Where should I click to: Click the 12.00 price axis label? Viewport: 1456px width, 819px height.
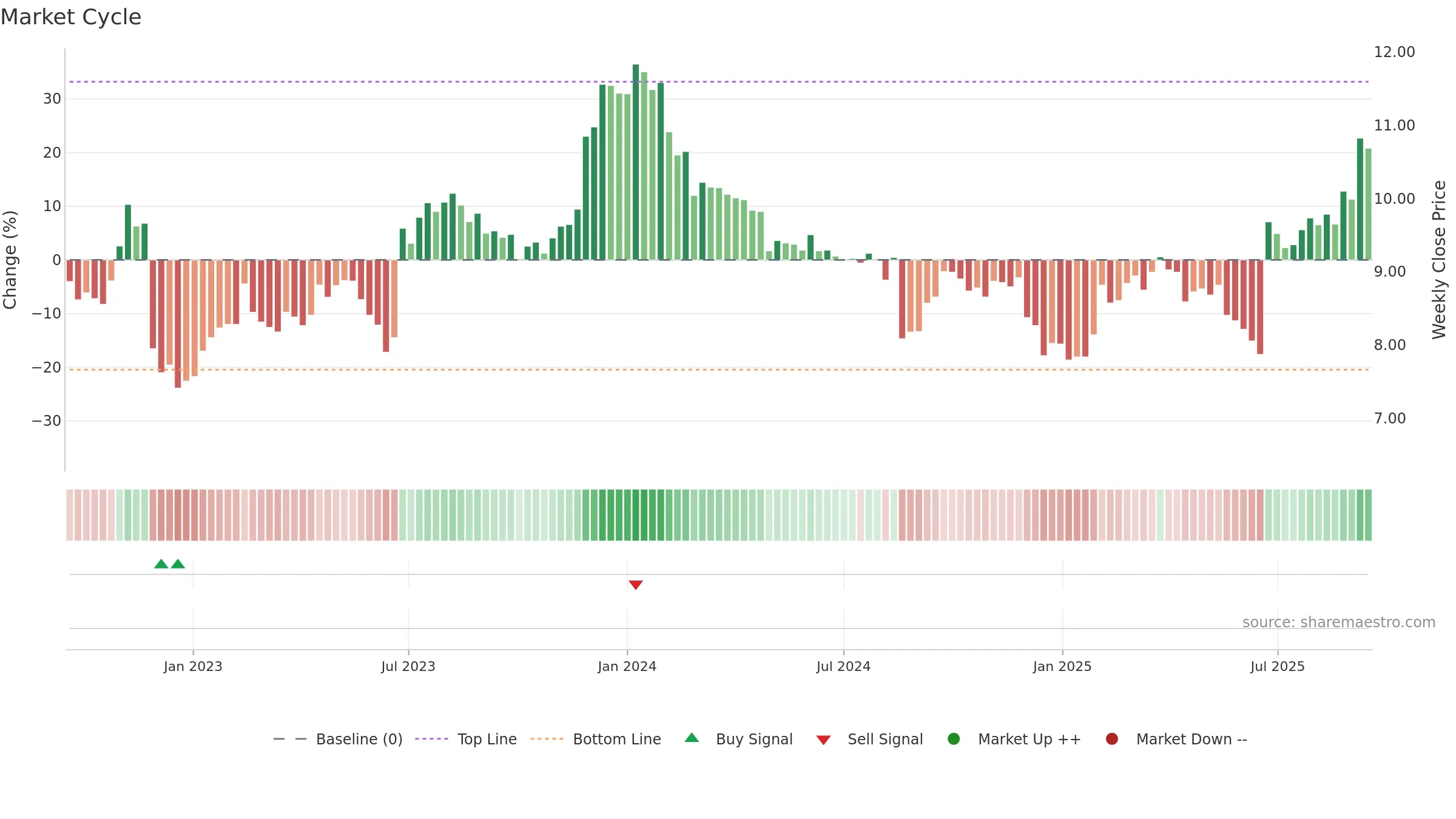pyautogui.click(x=1394, y=52)
